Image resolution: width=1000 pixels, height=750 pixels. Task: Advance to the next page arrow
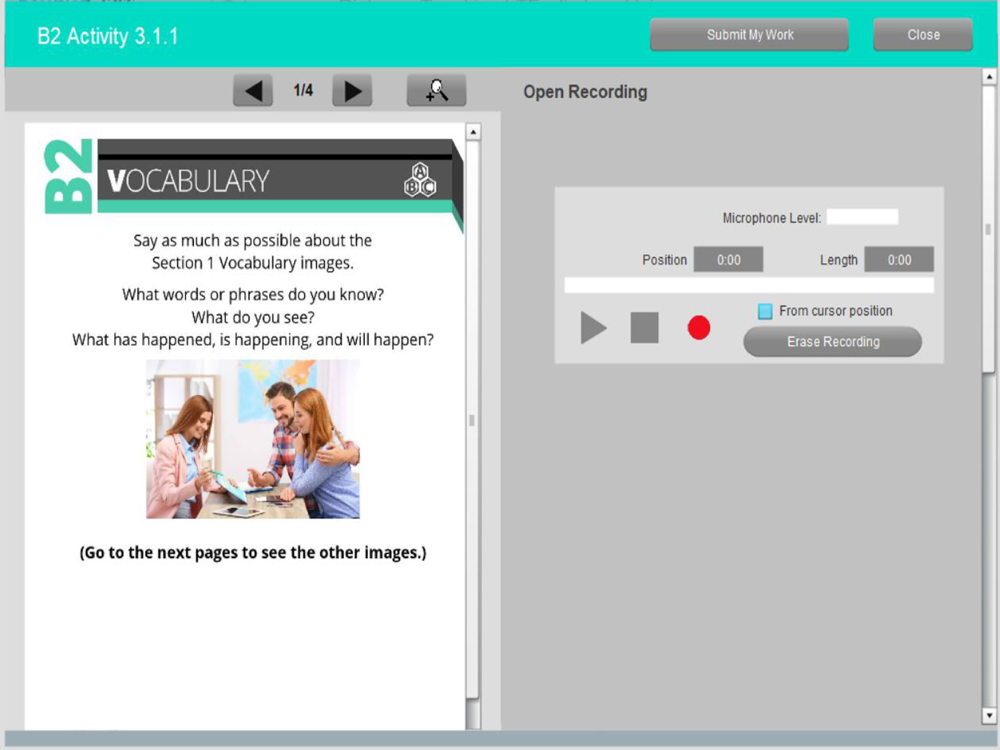coord(352,91)
